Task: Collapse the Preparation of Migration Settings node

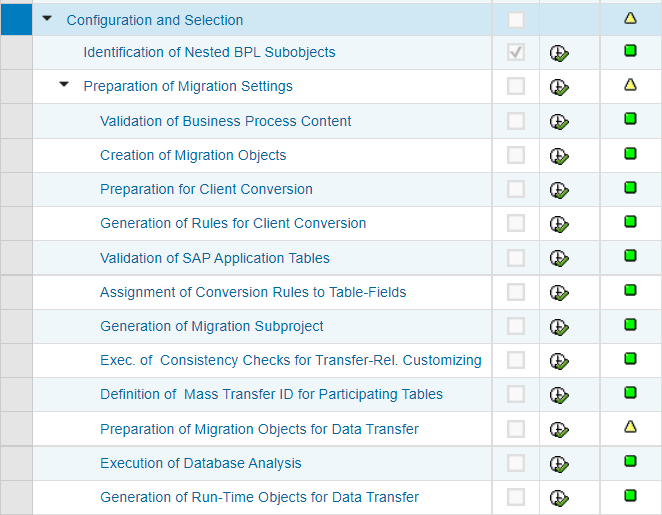Action: (64, 84)
